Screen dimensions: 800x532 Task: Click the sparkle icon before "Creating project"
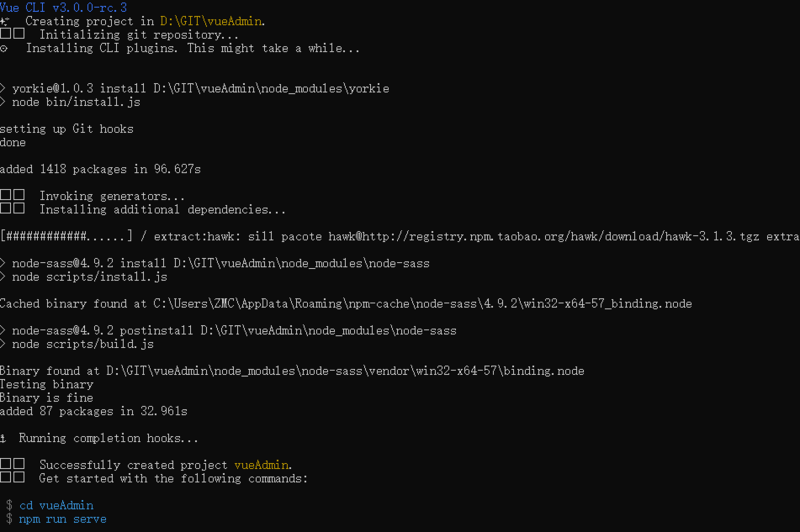coord(5,21)
